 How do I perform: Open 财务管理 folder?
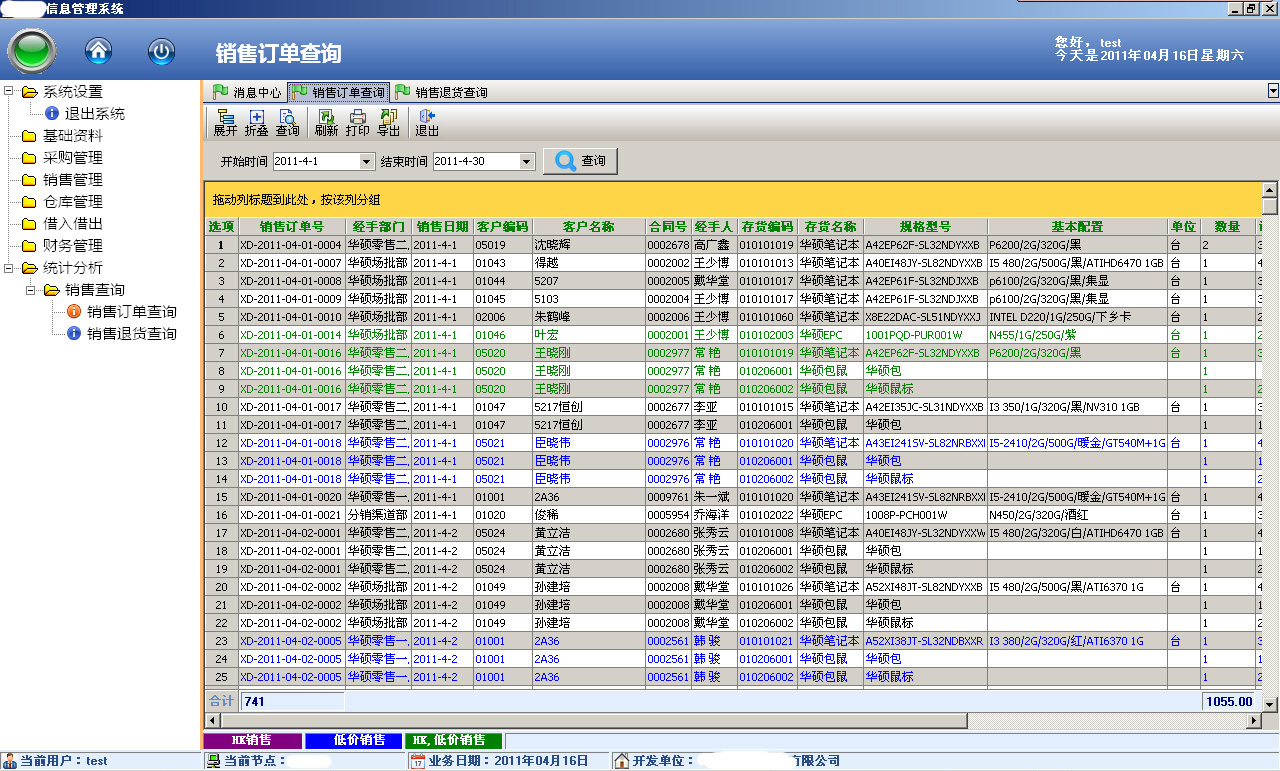(x=72, y=245)
